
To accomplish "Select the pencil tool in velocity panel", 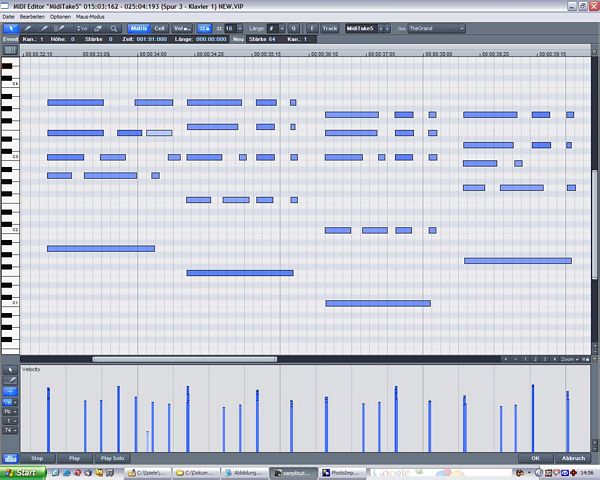I will 10,380.
